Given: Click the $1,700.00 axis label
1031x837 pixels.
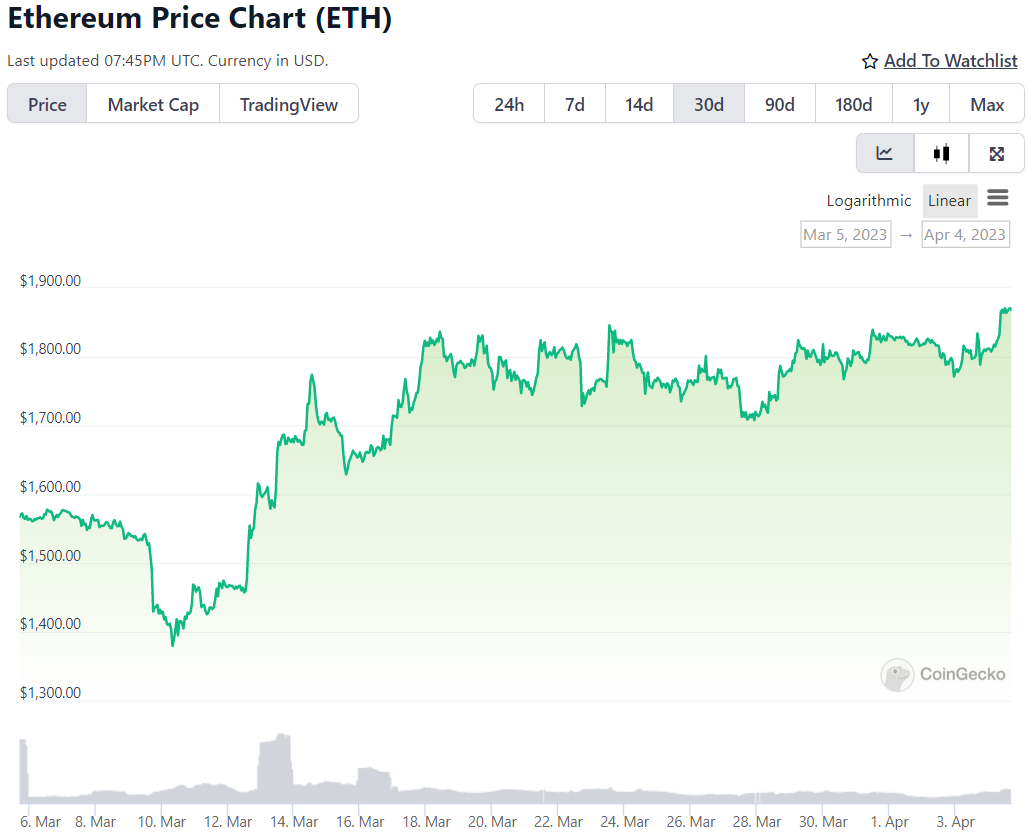Looking at the screenshot, I should [x=51, y=418].
